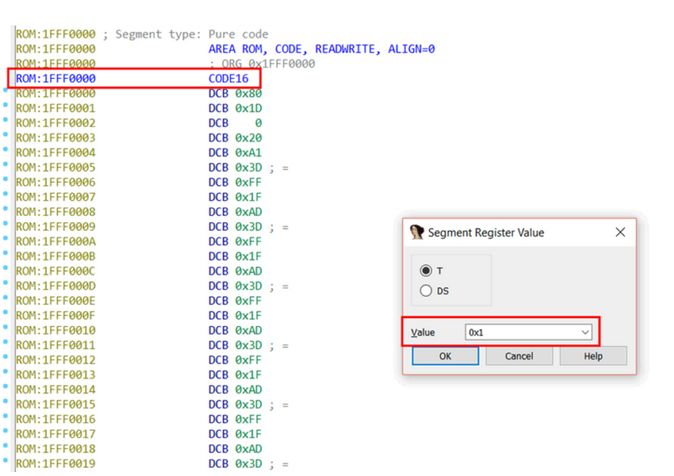674x476 pixels.
Task: Click the DCB 0x1D byte at ROM:1FFF0001
Action: [x=235, y=108]
